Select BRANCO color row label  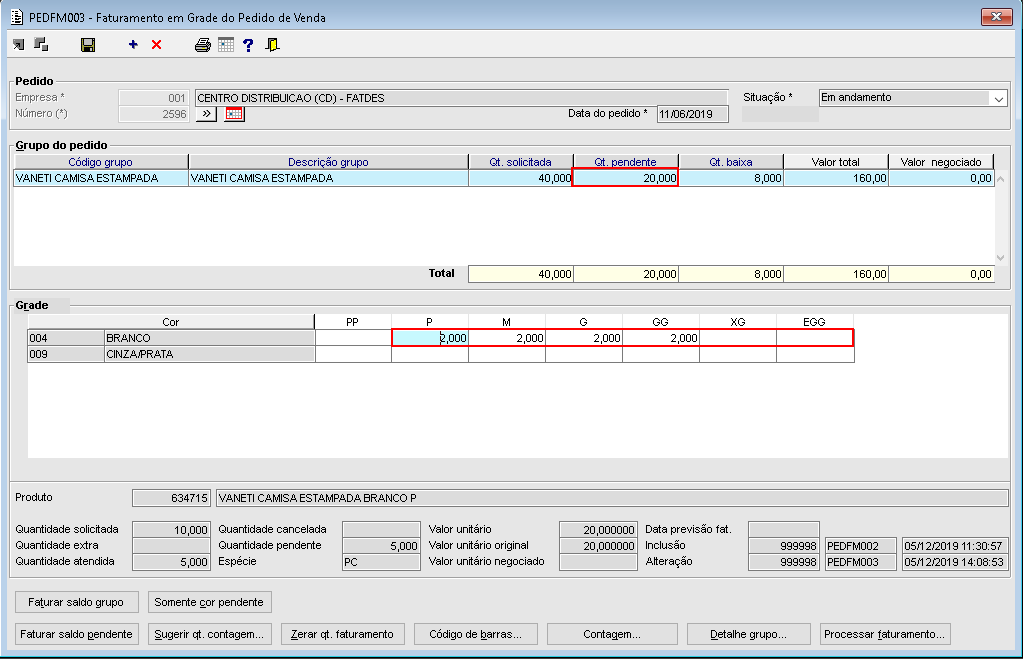click(x=209, y=338)
